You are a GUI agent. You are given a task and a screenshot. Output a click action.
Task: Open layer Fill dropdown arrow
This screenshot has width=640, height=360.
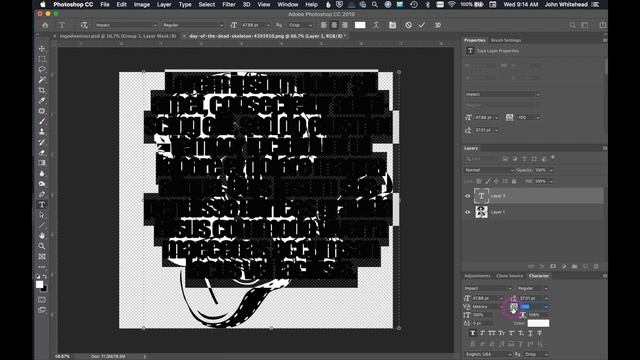551,181
